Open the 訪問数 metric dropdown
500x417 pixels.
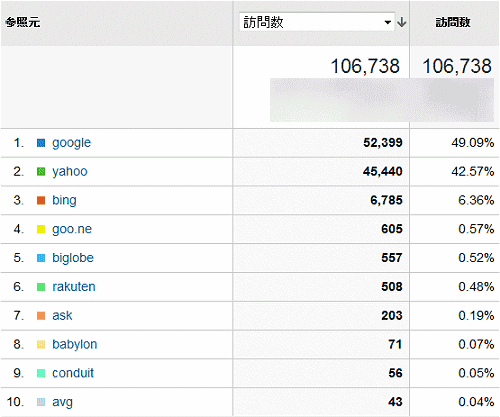coord(317,22)
